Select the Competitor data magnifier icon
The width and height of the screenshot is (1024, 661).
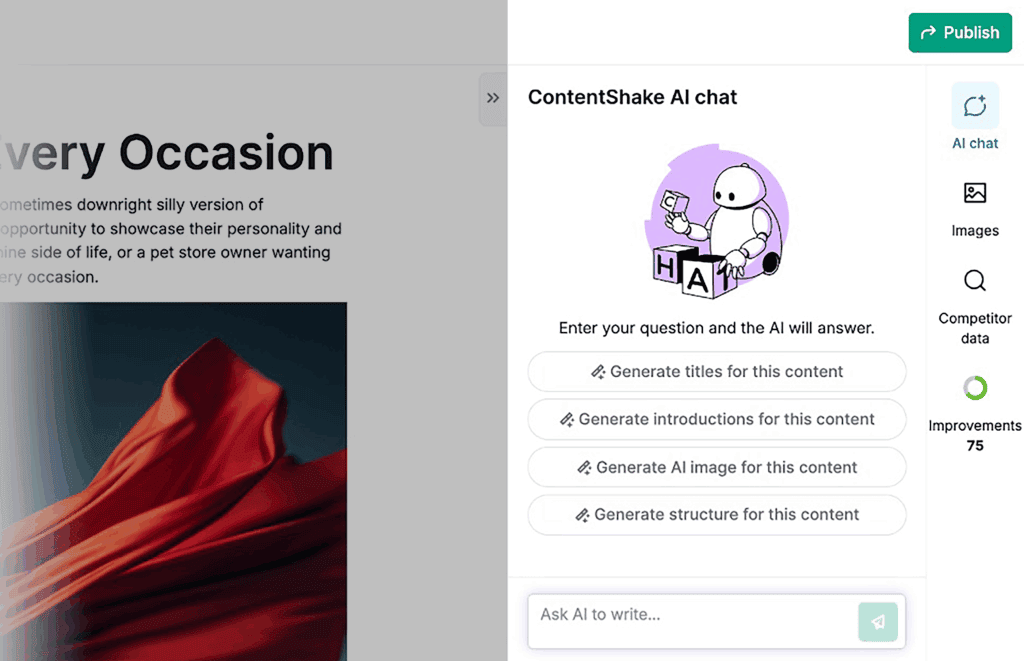click(x=975, y=281)
